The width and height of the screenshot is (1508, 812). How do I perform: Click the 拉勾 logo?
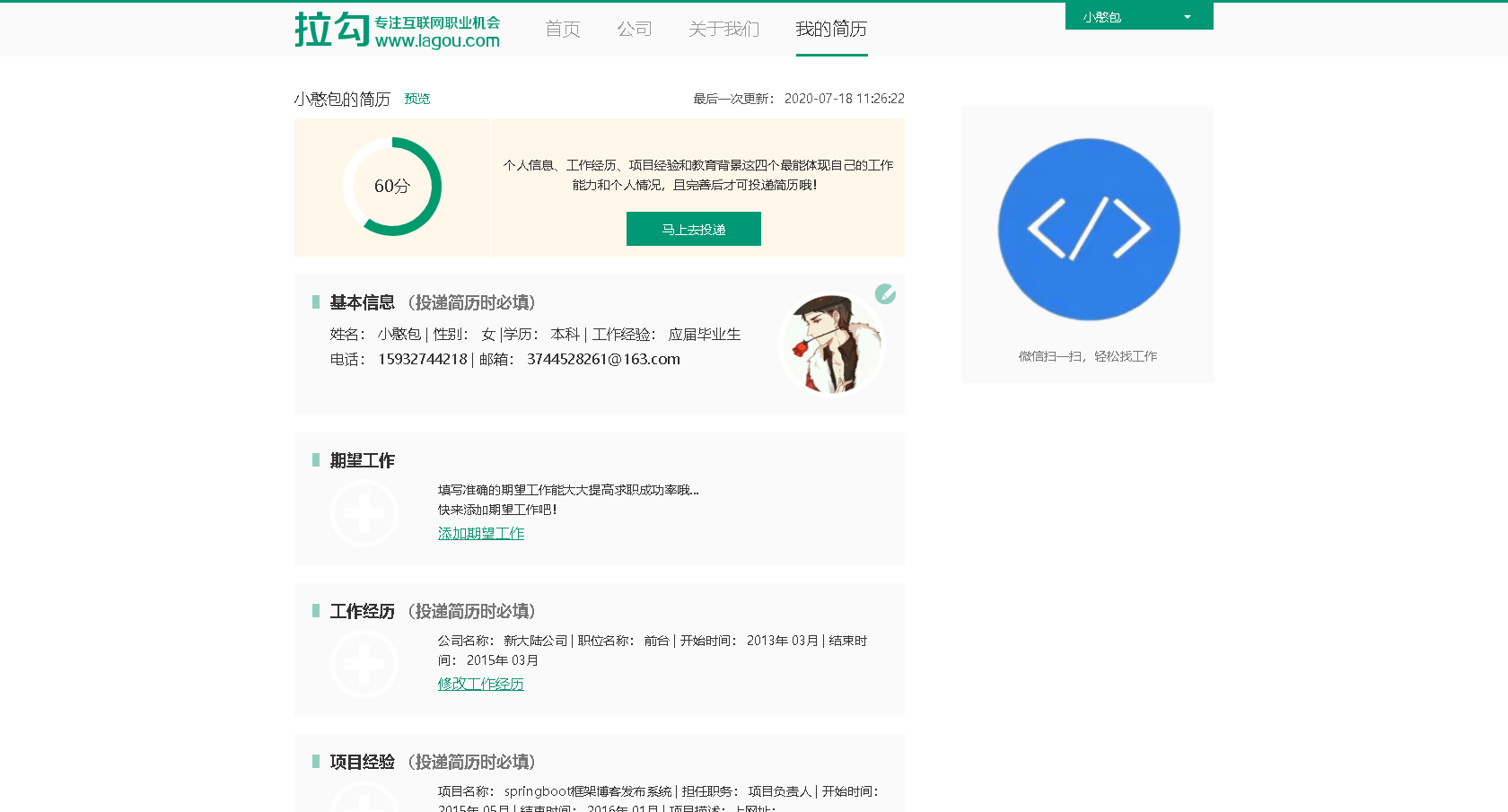[395, 30]
